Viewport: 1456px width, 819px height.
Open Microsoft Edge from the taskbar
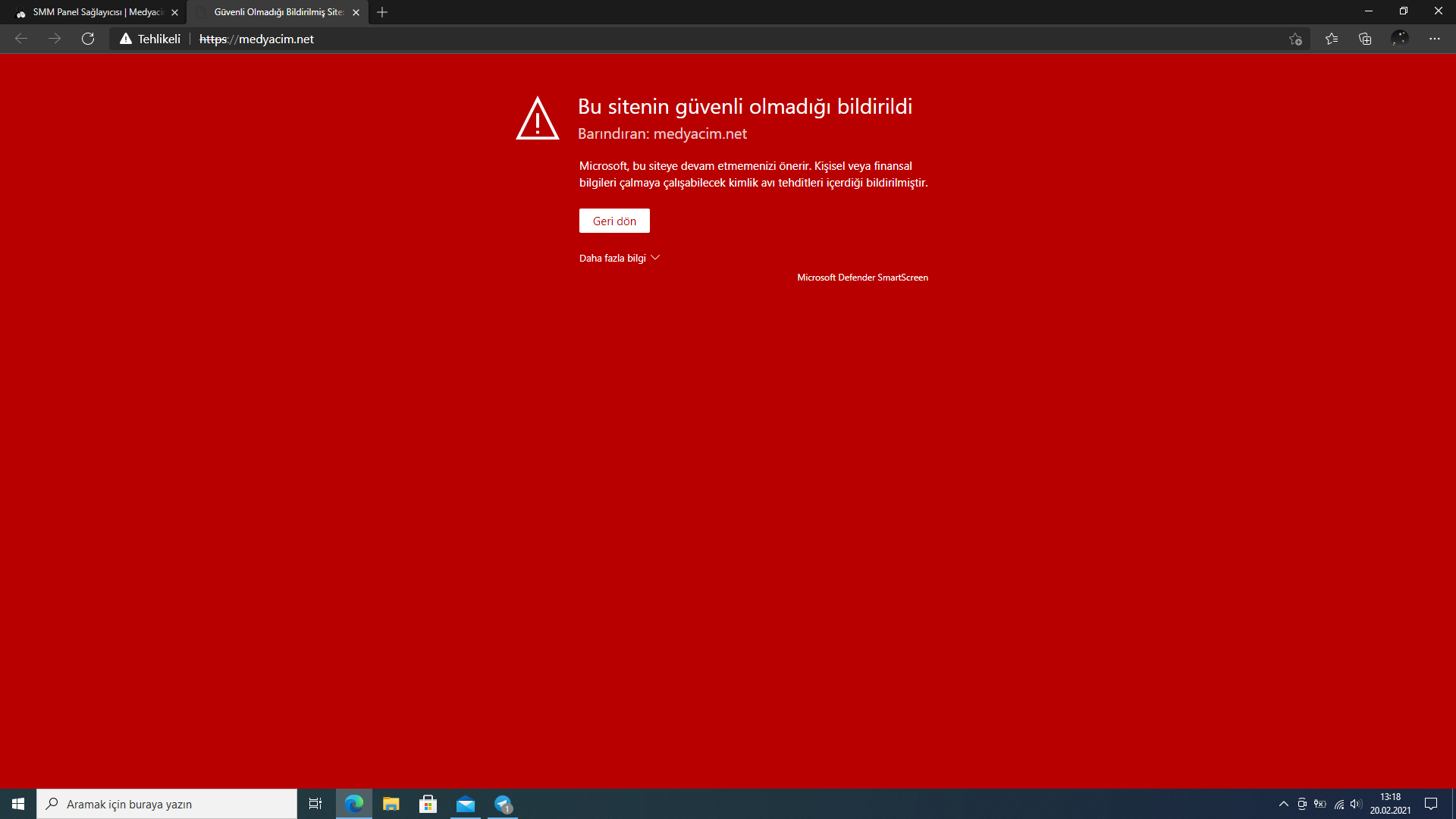354,804
